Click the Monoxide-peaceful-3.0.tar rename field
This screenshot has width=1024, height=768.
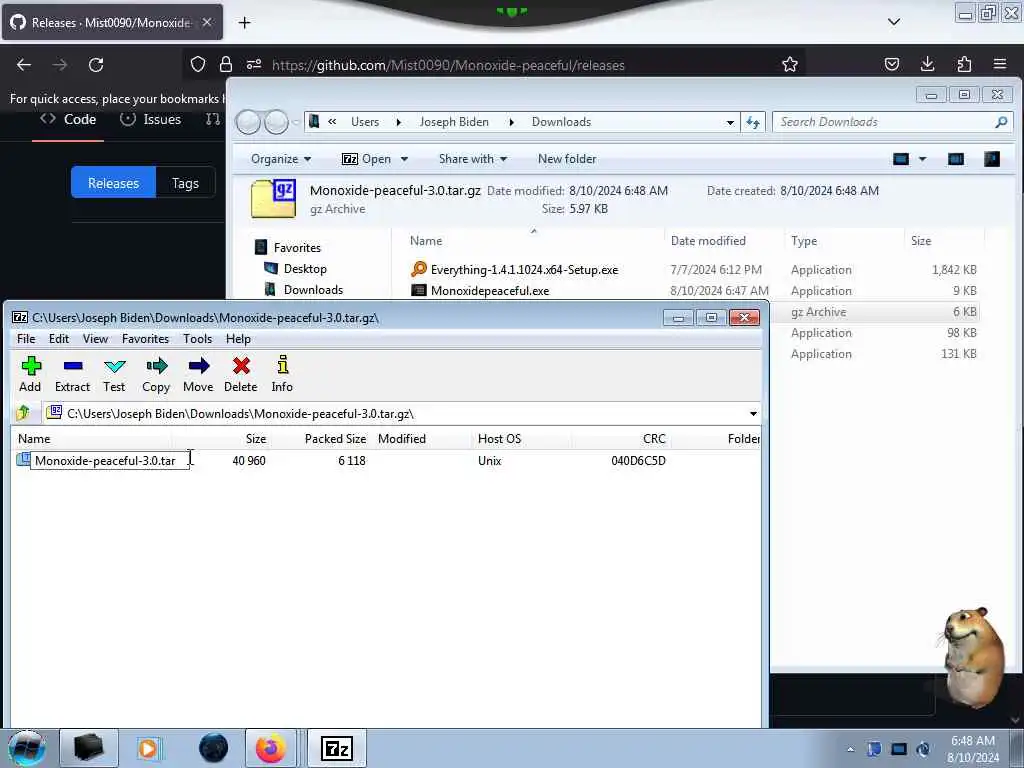click(x=110, y=460)
